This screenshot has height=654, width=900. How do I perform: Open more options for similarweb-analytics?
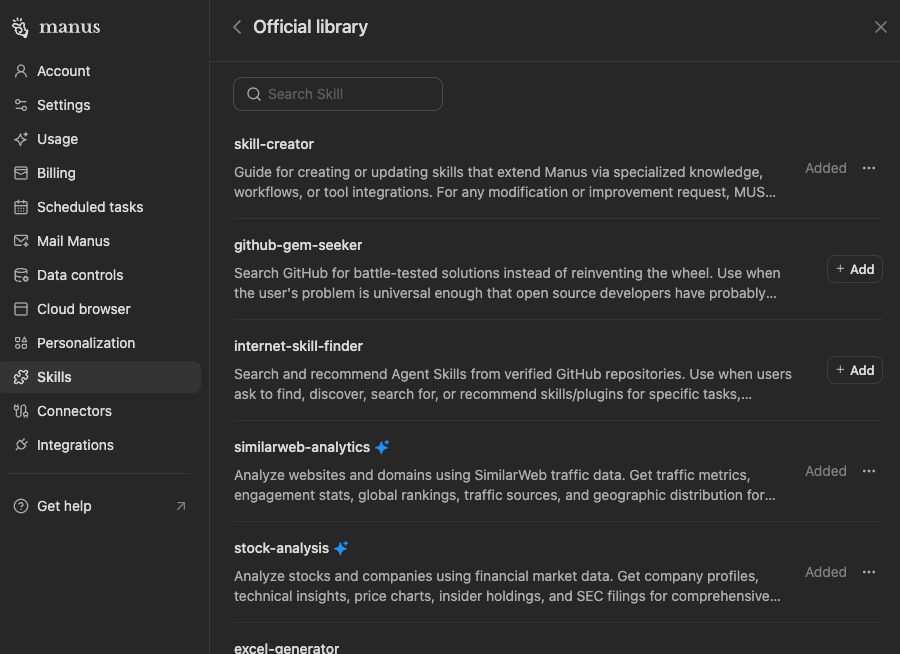(x=868, y=471)
